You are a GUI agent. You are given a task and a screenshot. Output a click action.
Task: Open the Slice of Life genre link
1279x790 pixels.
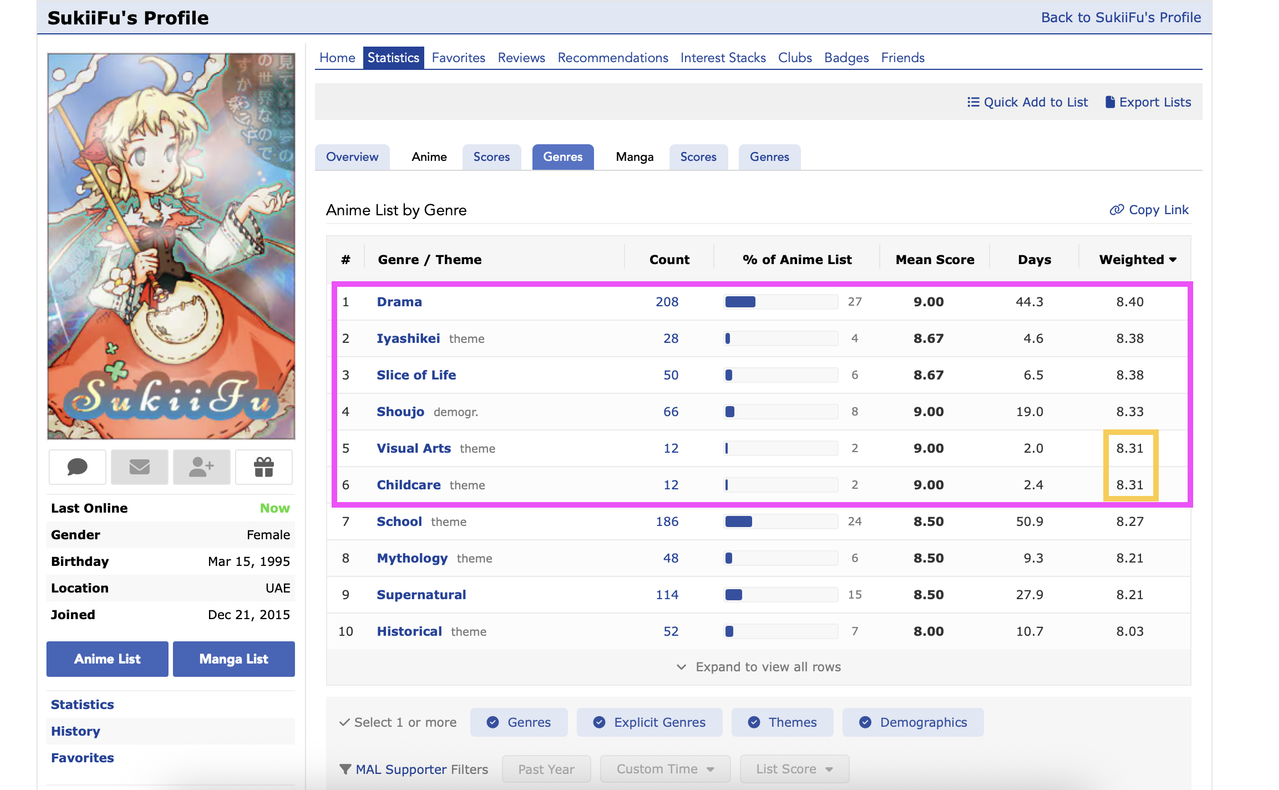(x=416, y=375)
